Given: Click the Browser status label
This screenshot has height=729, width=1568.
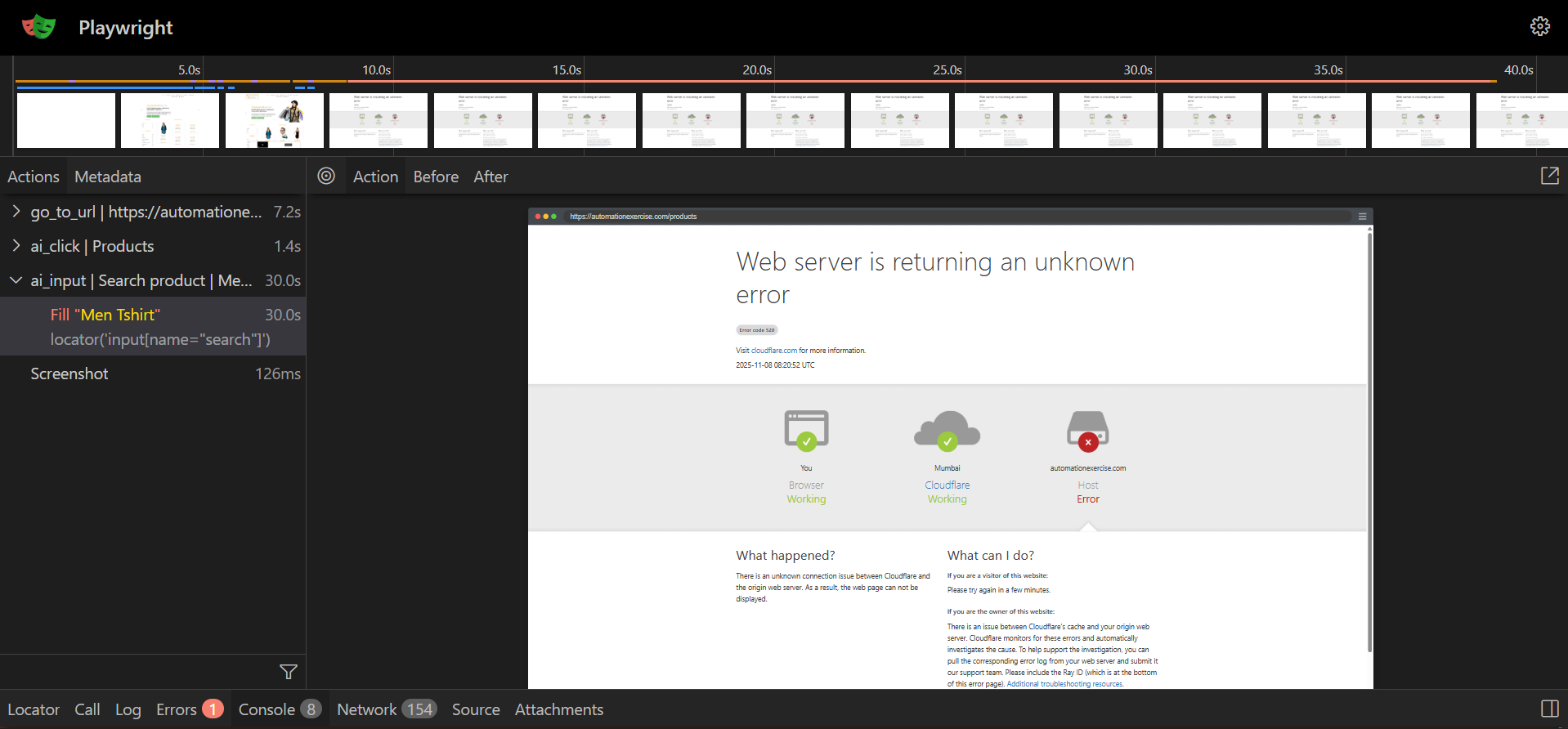Looking at the screenshot, I should click(x=806, y=485).
